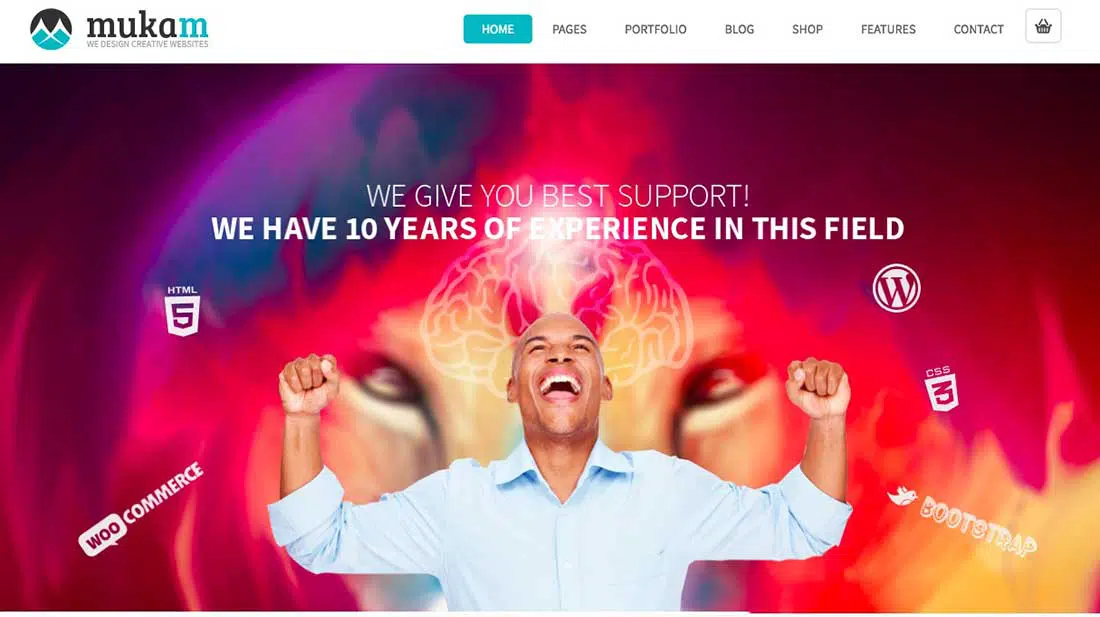Click the CSS3 badge icon
The width and height of the screenshot is (1100, 617).
point(941,388)
